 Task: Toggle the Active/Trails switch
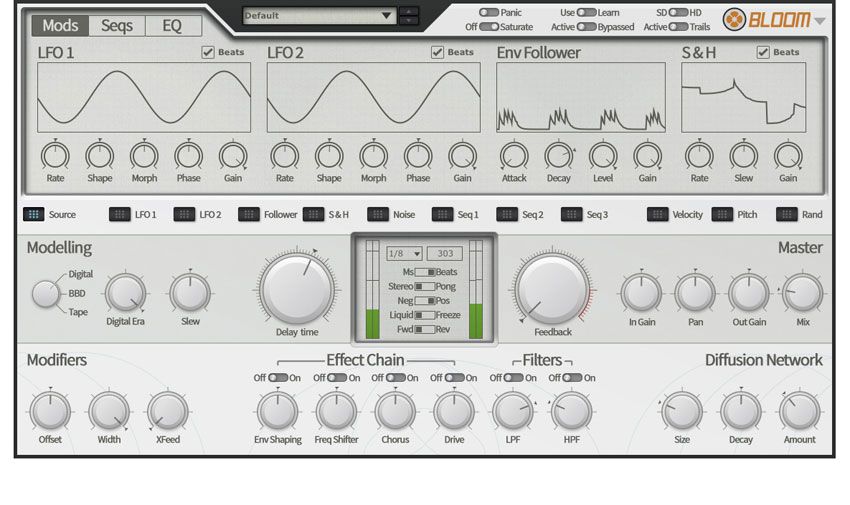pos(678,26)
